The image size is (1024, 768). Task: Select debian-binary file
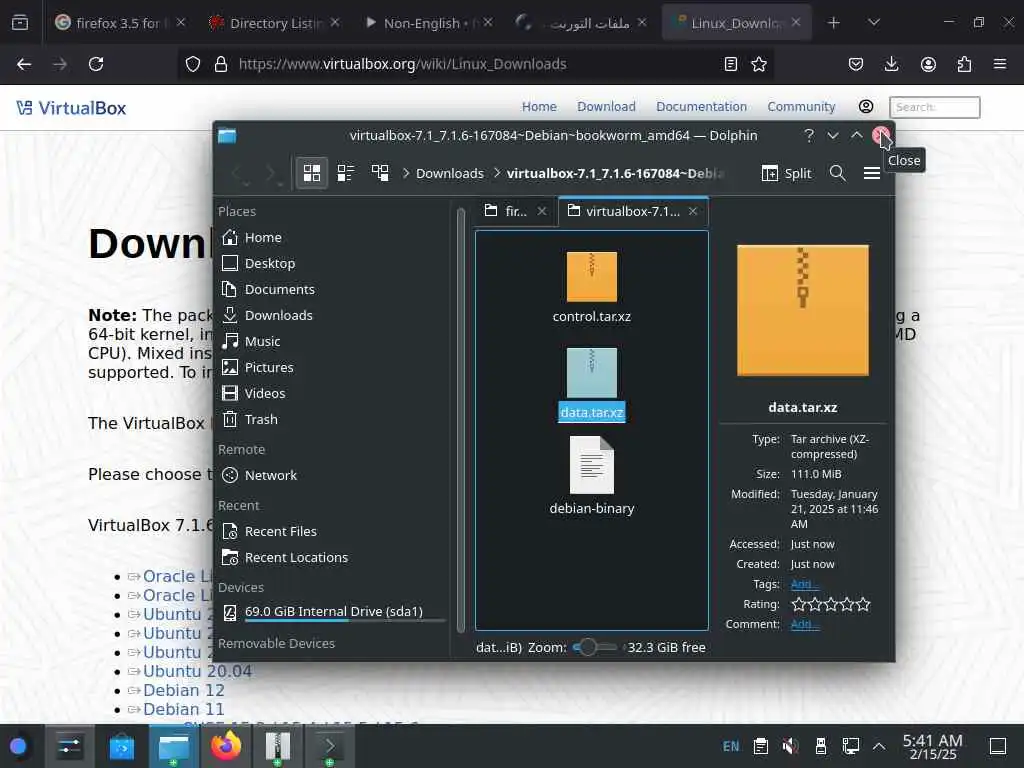pos(592,475)
